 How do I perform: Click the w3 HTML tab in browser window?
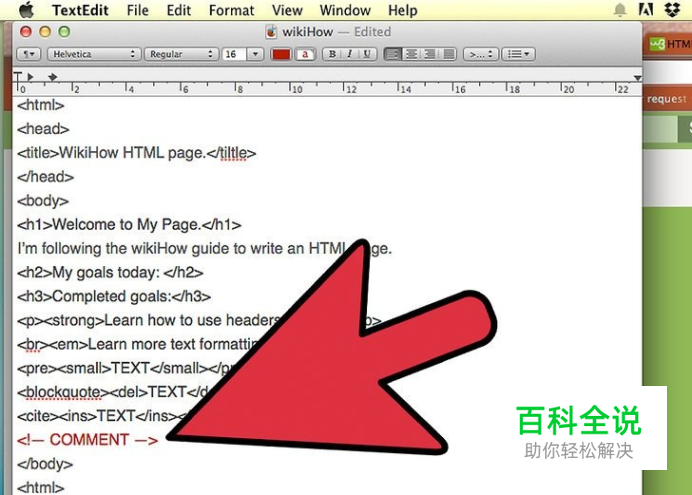point(668,44)
